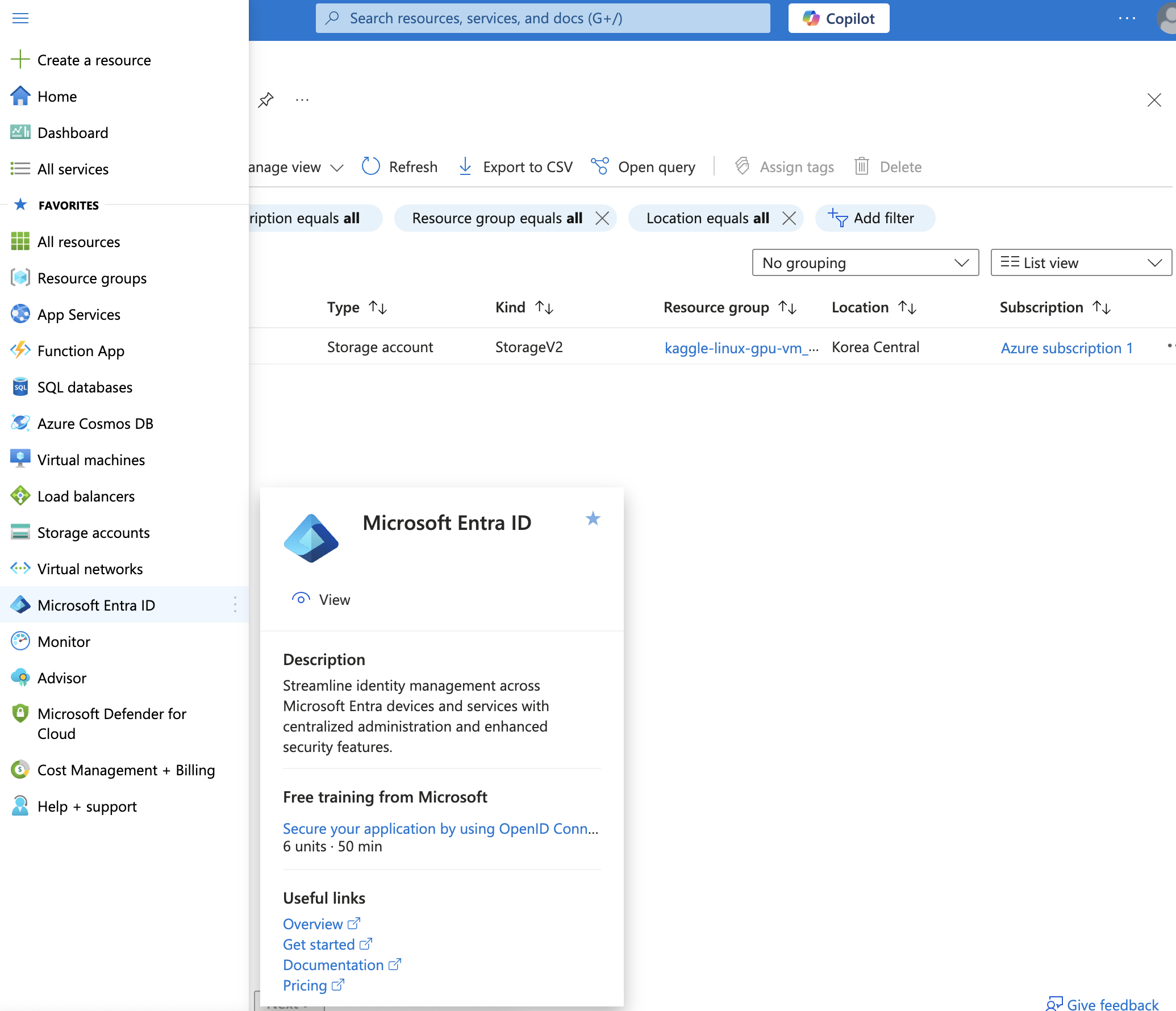Sort by the Type column
Viewport: 1176px width, 1011px height.
click(357, 307)
